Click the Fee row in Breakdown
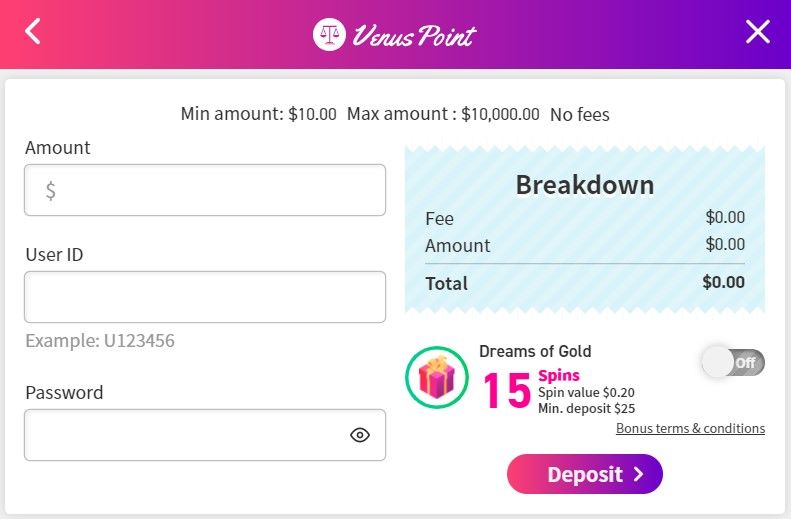791x519 pixels. [x=585, y=218]
